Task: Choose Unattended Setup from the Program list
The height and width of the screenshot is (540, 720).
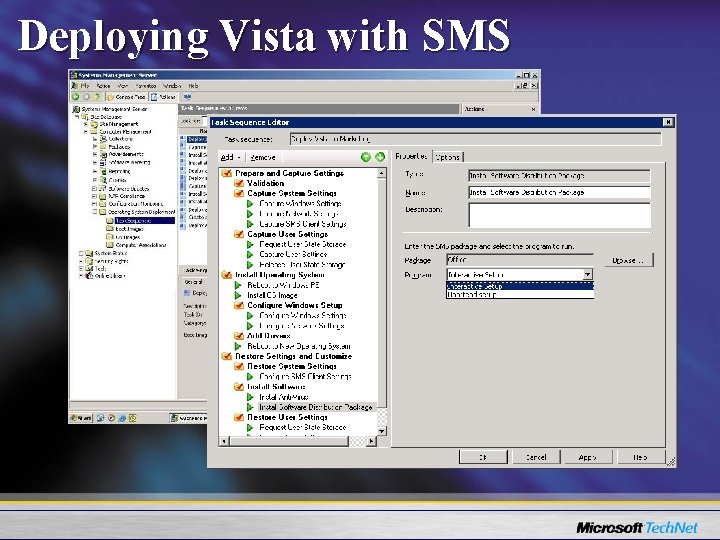Action: coord(520,294)
